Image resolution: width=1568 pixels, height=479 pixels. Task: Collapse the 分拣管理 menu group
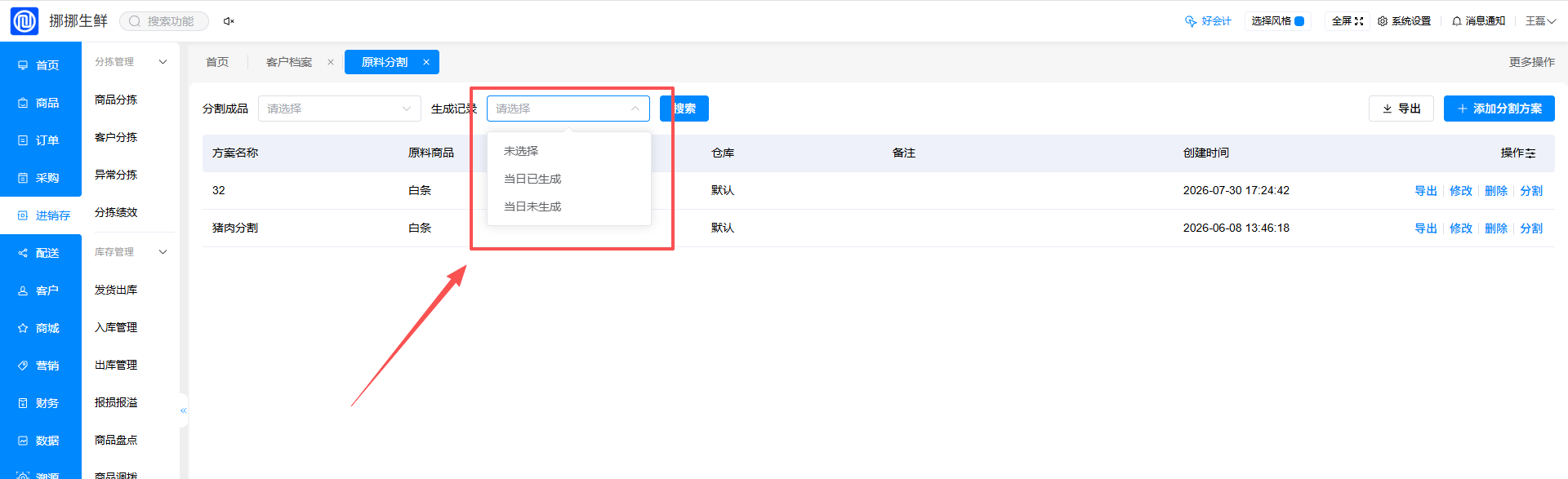163,62
